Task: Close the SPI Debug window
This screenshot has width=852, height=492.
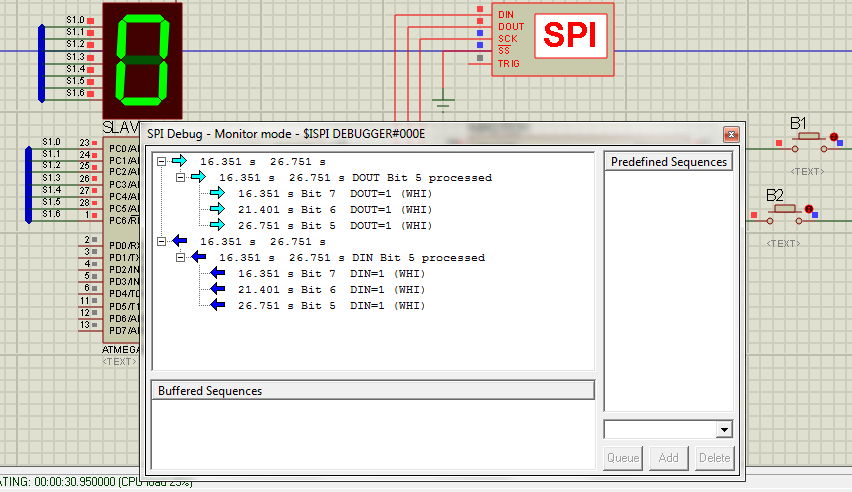Action: coord(732,134)
